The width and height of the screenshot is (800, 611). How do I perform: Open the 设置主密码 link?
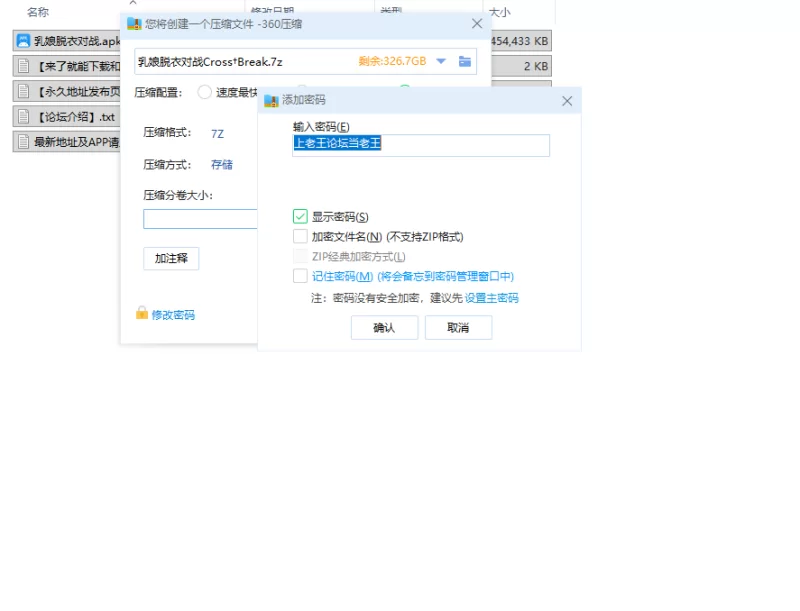coord(491,298)
